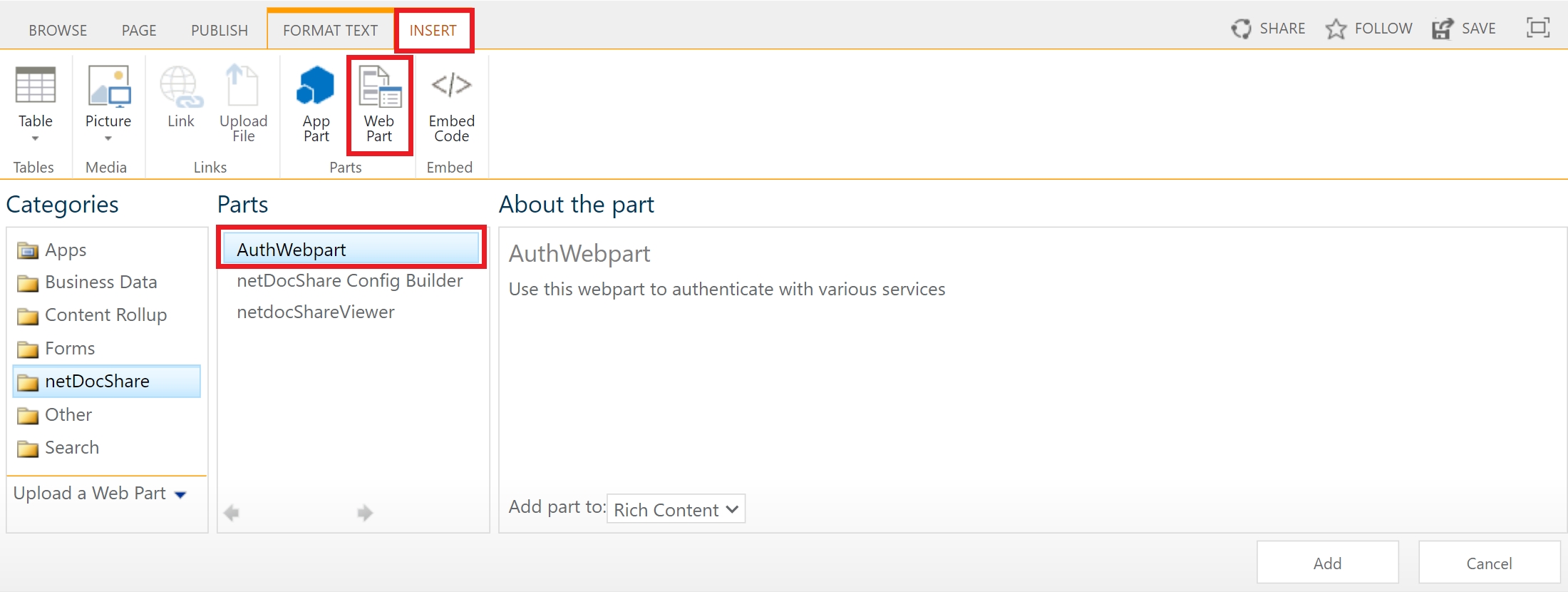Go to previous parts page arrow

tap(232, 513)
